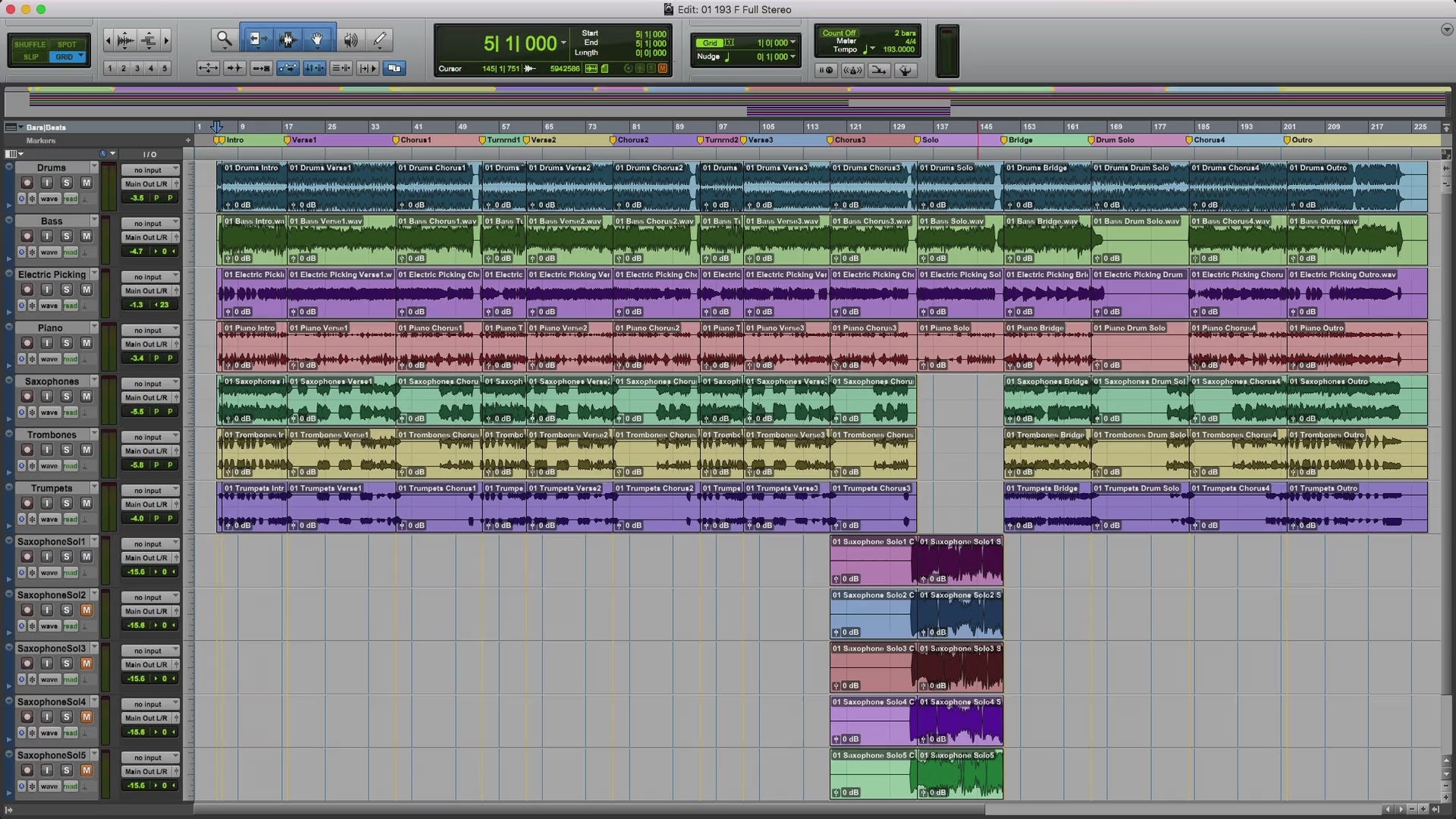The height and width of the screenshot is (819, 1456).
Task: Enable Slip edit mode
Action: tap(30, 57)
